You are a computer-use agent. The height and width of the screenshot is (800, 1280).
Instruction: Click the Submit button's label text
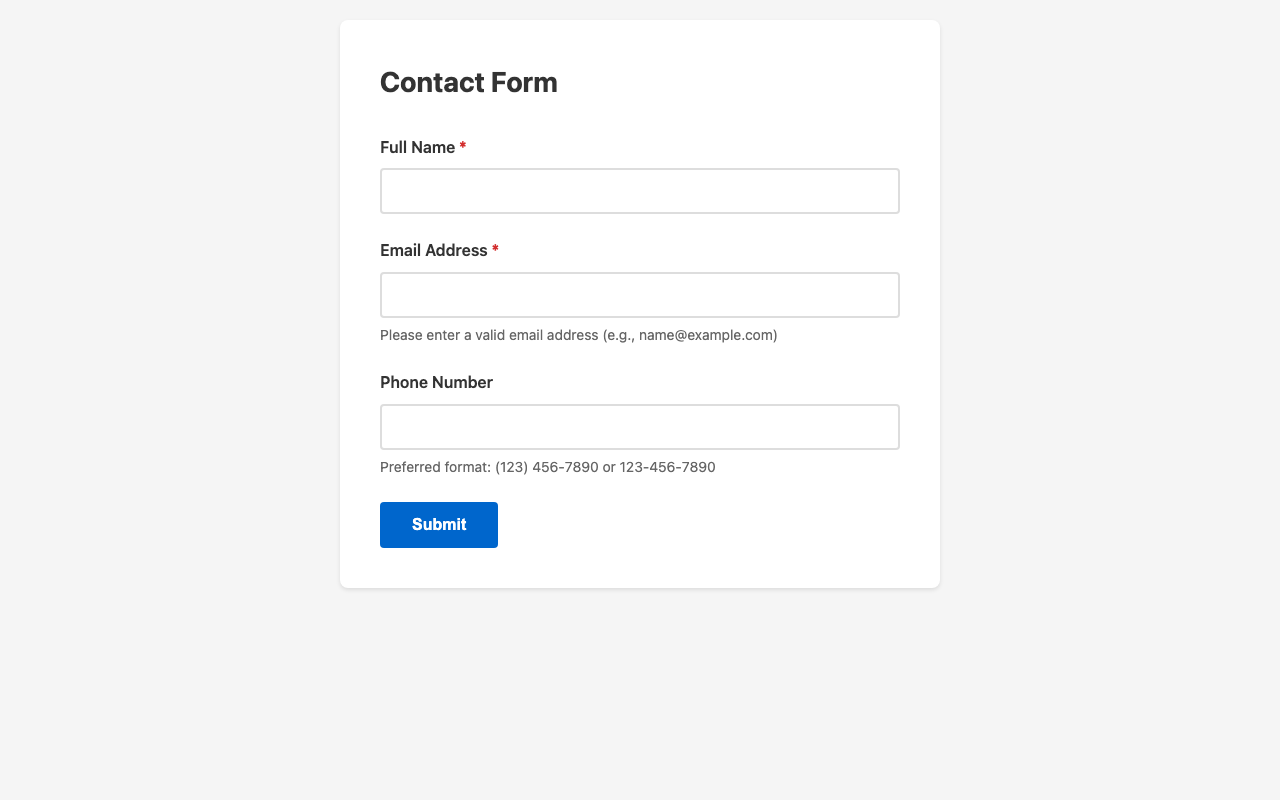(438, 524)
